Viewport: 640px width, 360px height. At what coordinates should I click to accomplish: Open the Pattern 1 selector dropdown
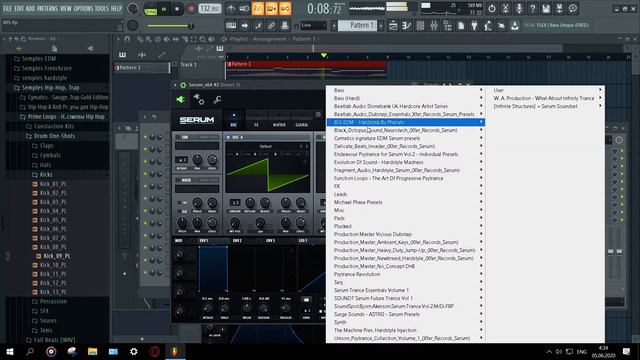point(358,26)
